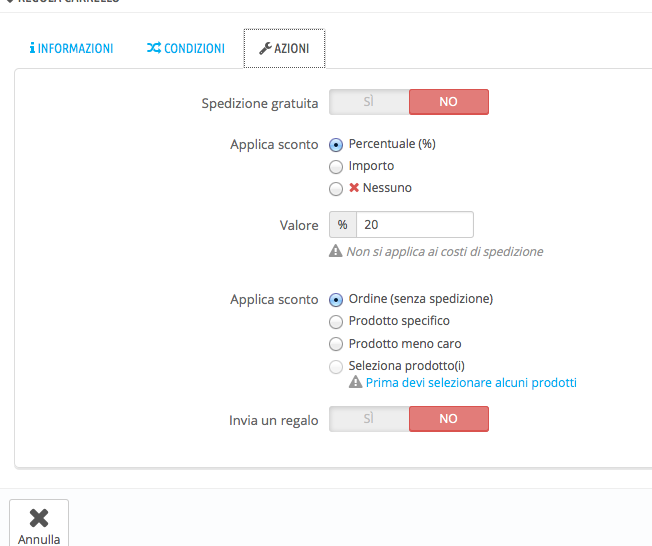Click warning icon beside product selection message
Image resolution: width=652 pixels, height=546 pixels.
coord(356,382)
